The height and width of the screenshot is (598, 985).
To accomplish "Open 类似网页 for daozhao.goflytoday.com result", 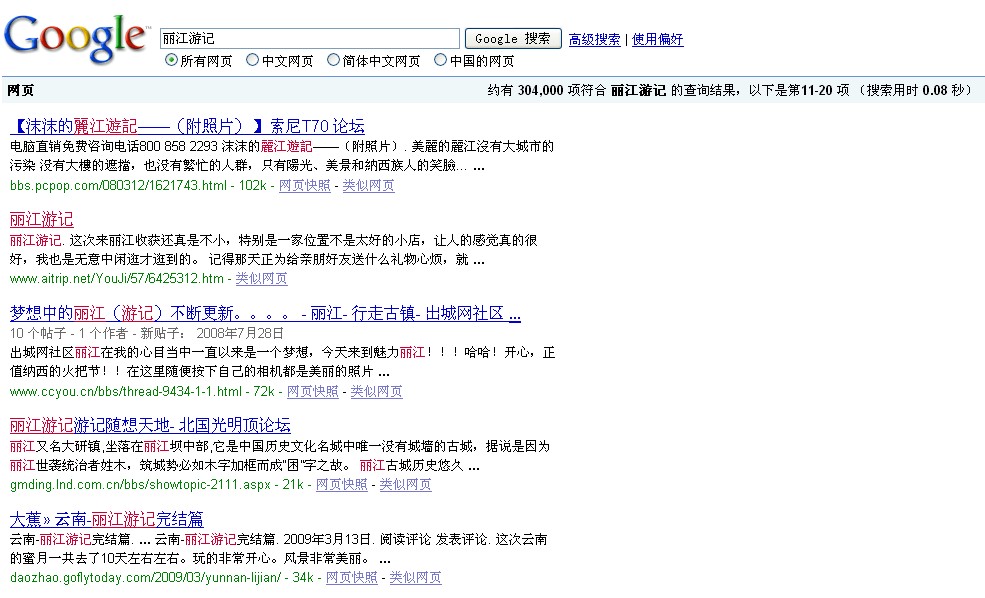I will click(415, 577).
